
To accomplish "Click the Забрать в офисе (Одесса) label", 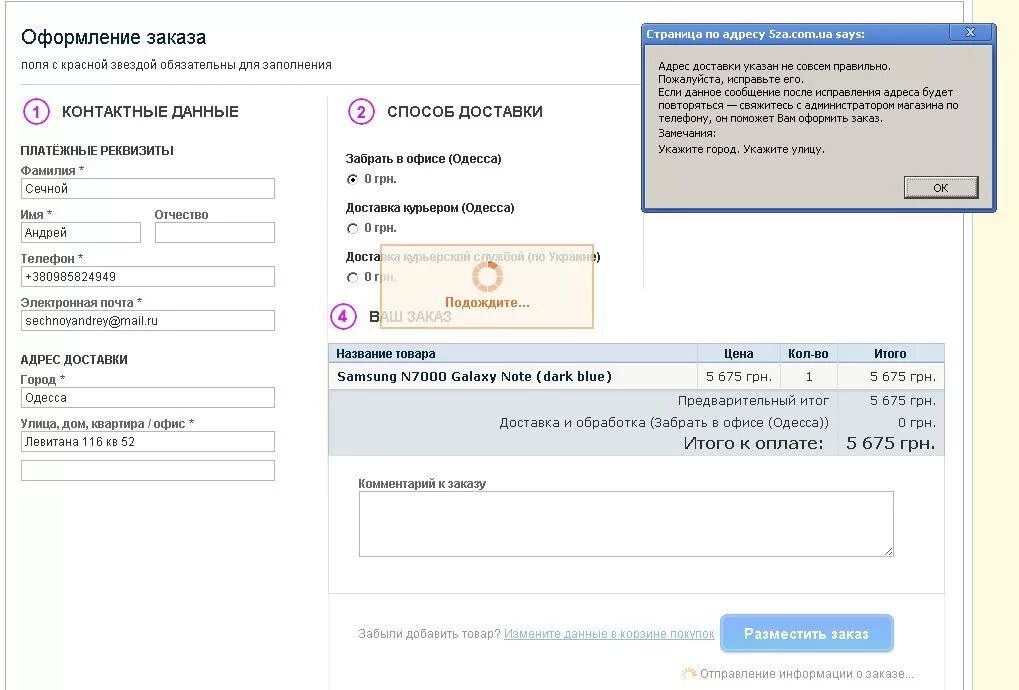I will click(x=423, y=159).
